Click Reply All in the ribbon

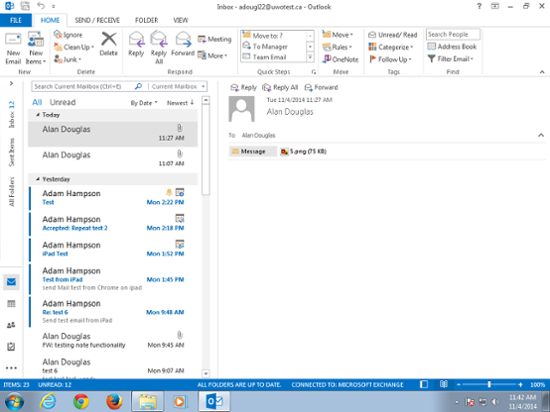click(x=159, y=48)
